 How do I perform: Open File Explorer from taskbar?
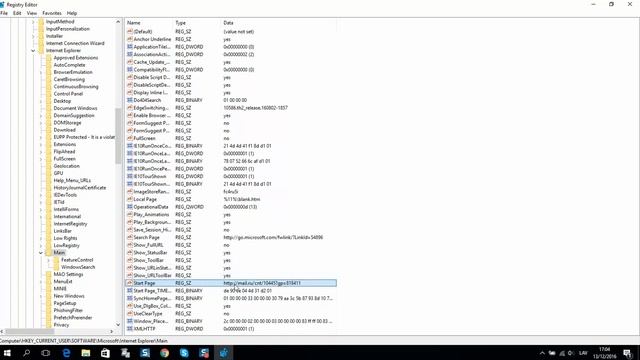[86, 353]
